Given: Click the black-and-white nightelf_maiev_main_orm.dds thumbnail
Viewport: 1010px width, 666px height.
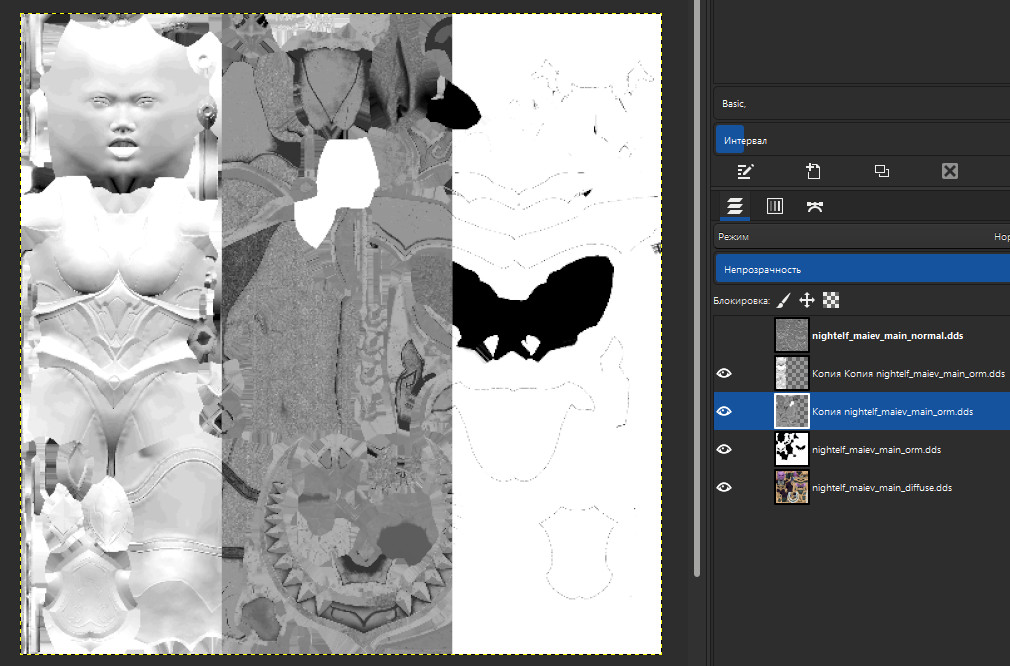Looking at the screenshot, I should [x=791, y=449].
